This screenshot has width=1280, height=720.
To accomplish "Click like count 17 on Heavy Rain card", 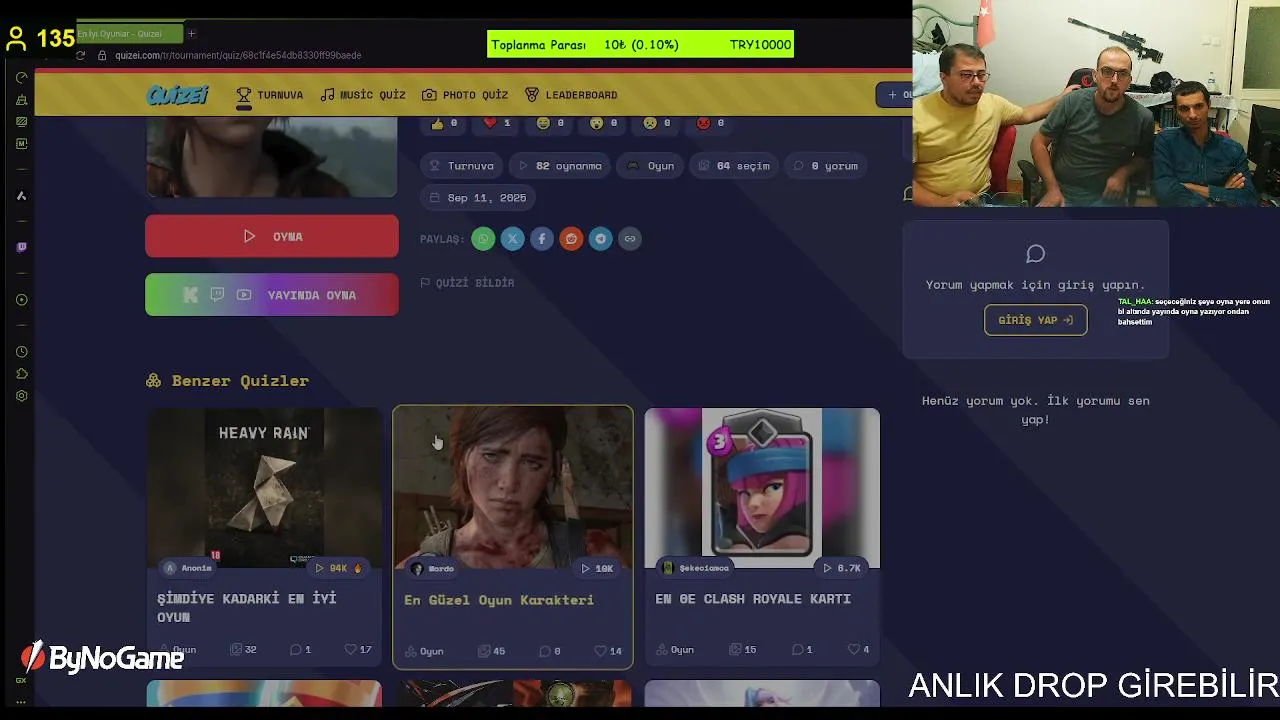I will tap(358, 650).
